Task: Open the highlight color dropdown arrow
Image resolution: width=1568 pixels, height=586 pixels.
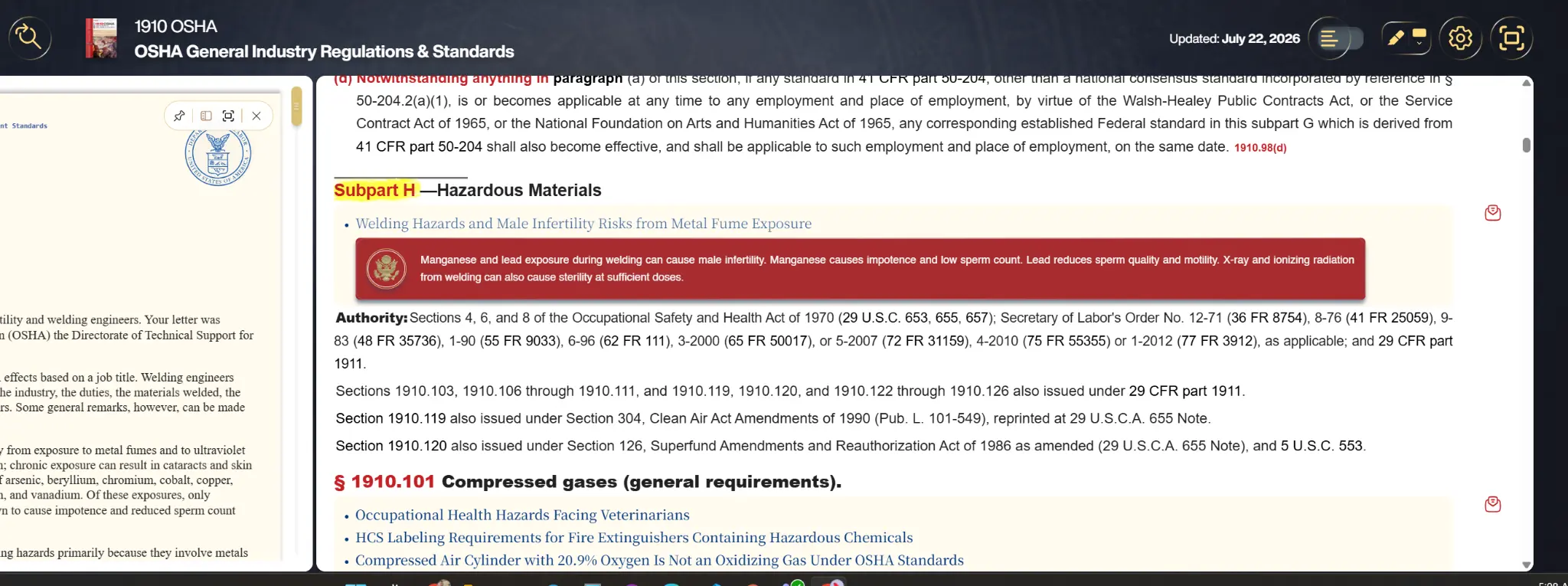Action: 1419,43
